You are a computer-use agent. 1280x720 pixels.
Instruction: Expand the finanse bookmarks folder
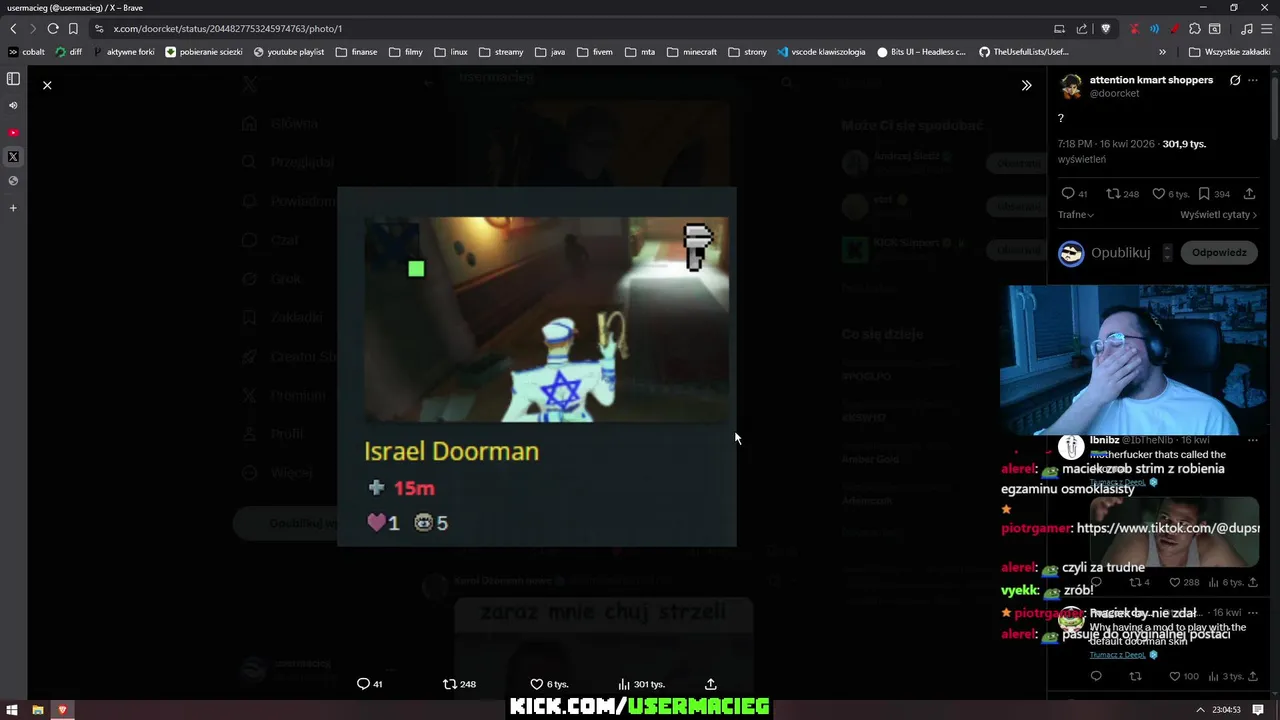tap(357, 52)
